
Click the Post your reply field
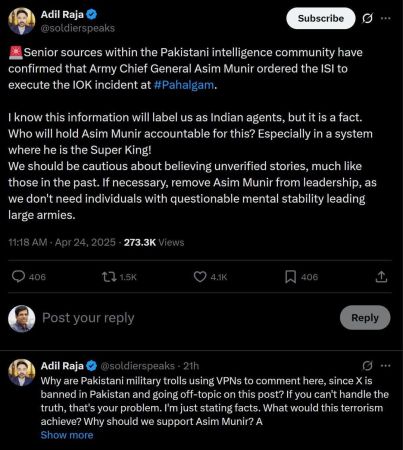click(x=187, y=318)
